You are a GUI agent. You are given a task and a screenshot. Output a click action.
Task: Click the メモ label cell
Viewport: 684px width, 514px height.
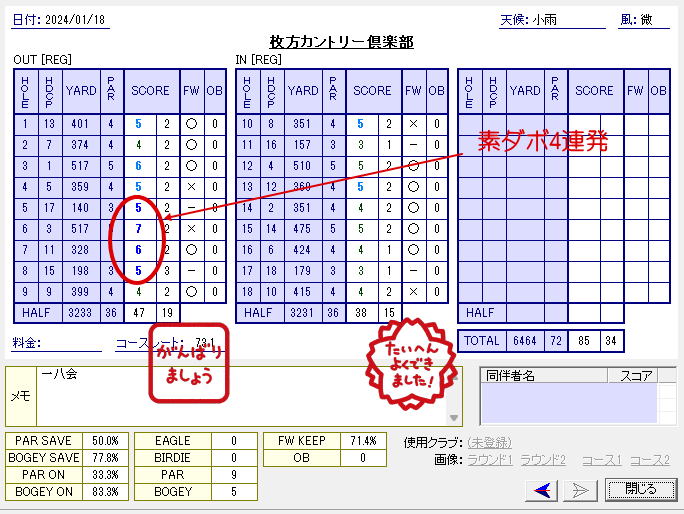pos(21,396)
